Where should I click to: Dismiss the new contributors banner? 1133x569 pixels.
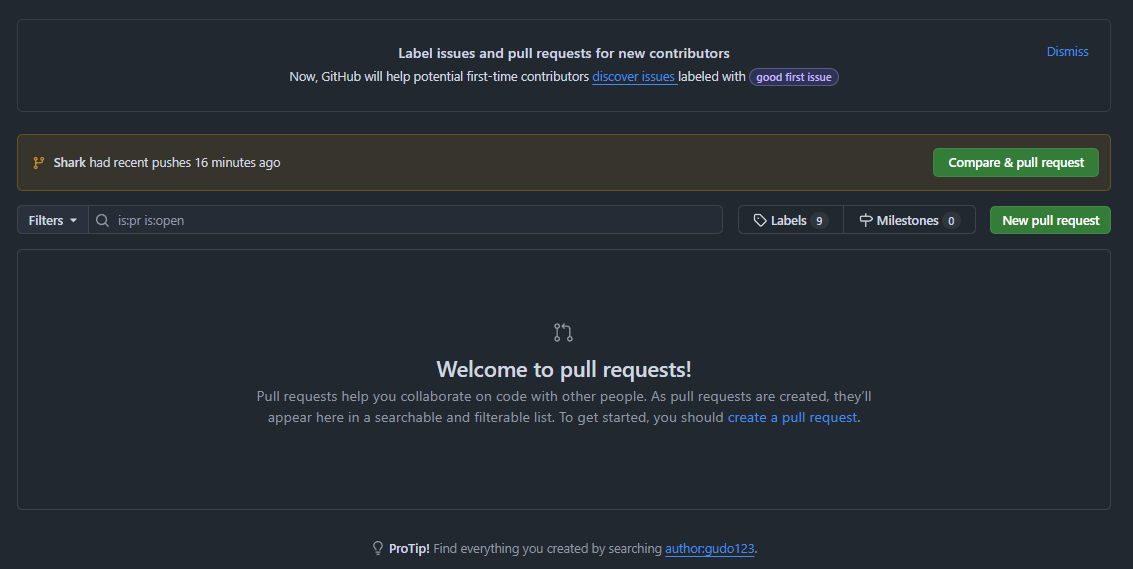tap(1067, 51)
